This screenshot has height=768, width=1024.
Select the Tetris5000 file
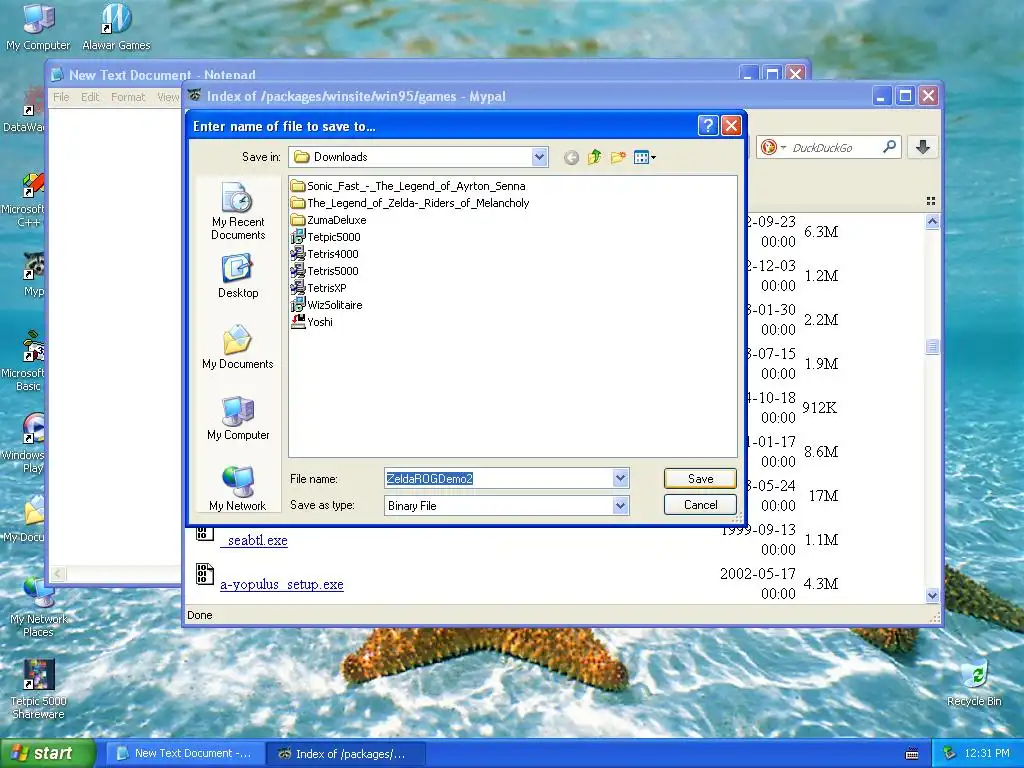point(325,271)
